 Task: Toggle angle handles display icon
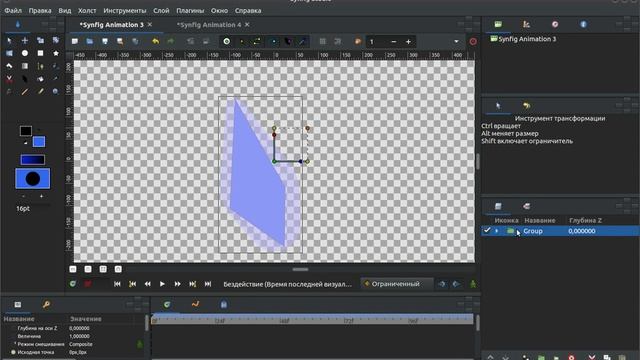click(302, 41)
